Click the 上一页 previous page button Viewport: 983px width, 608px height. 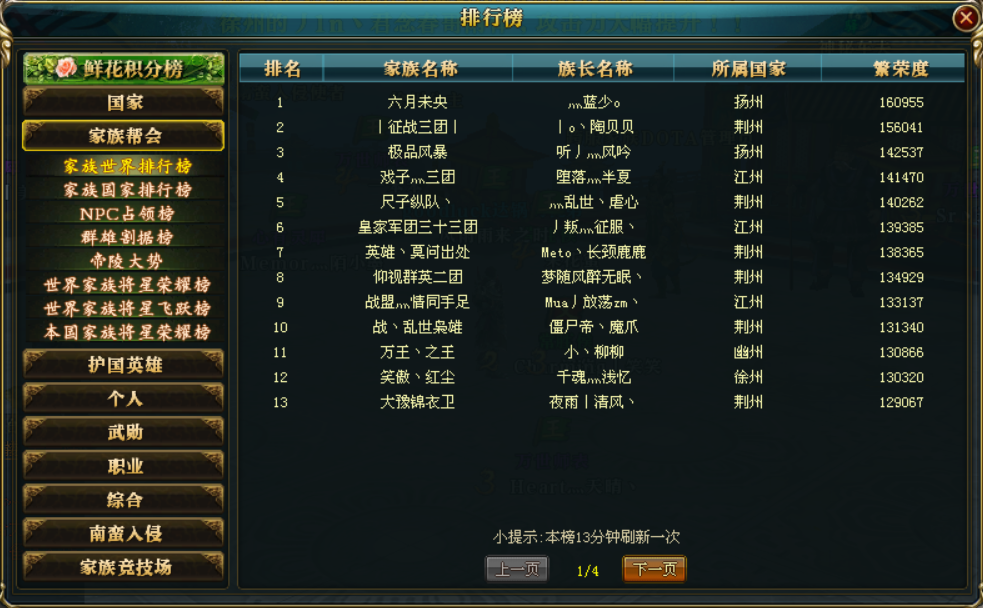pos(517,569)
